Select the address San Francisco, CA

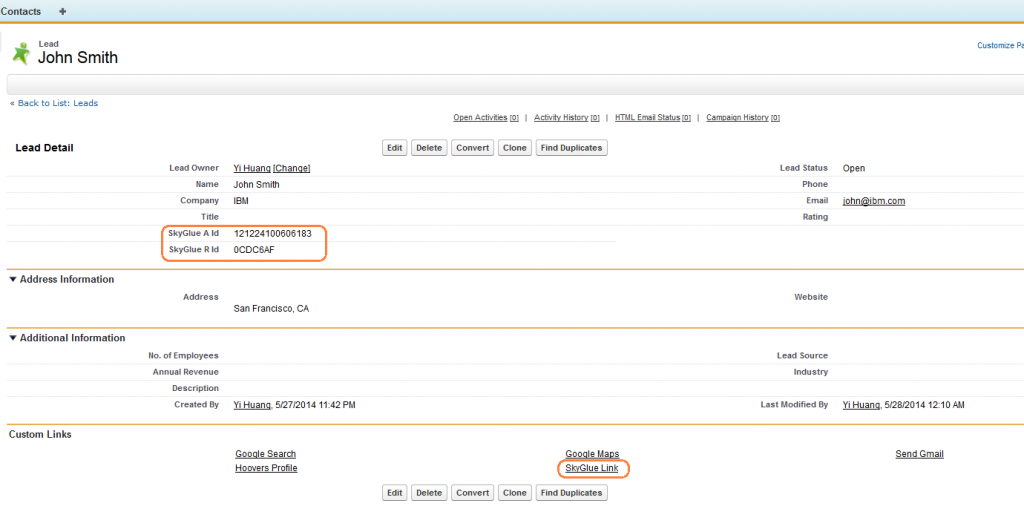271,308
